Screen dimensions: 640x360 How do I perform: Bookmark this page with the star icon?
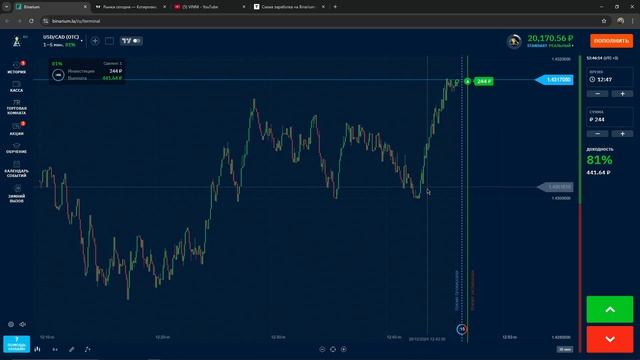point(604,21)
